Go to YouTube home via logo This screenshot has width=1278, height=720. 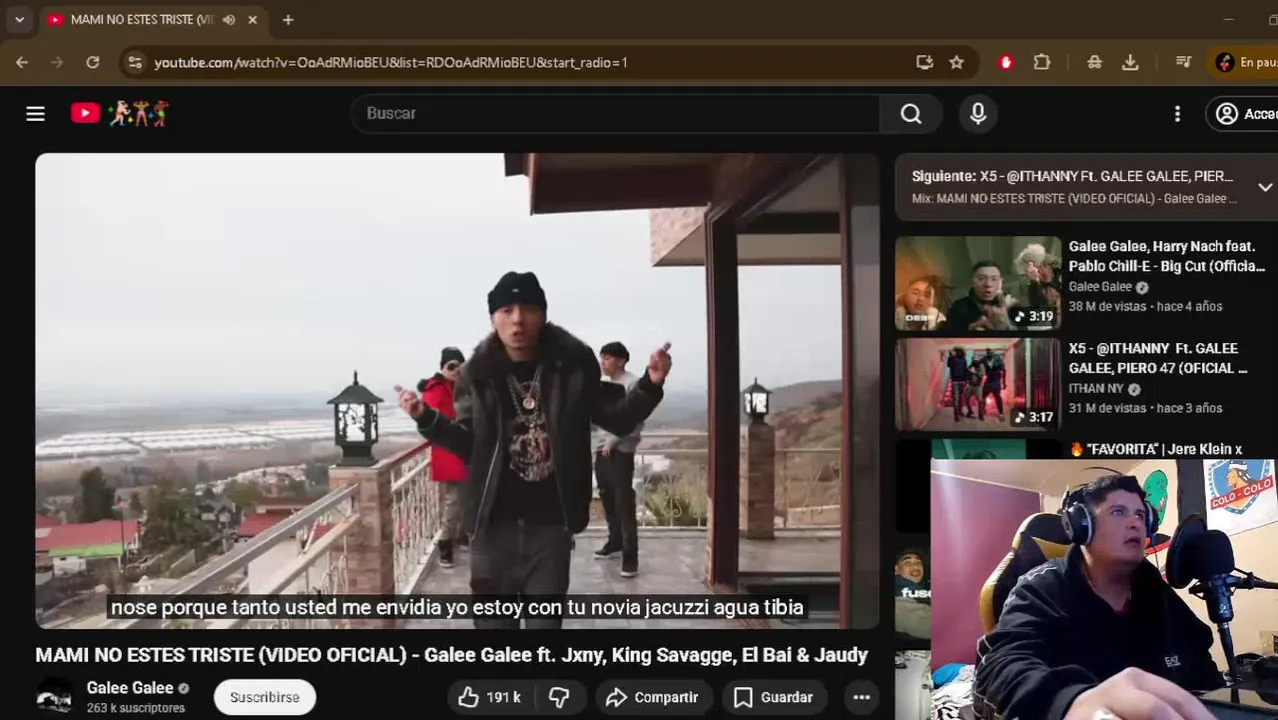pos(119,113)
